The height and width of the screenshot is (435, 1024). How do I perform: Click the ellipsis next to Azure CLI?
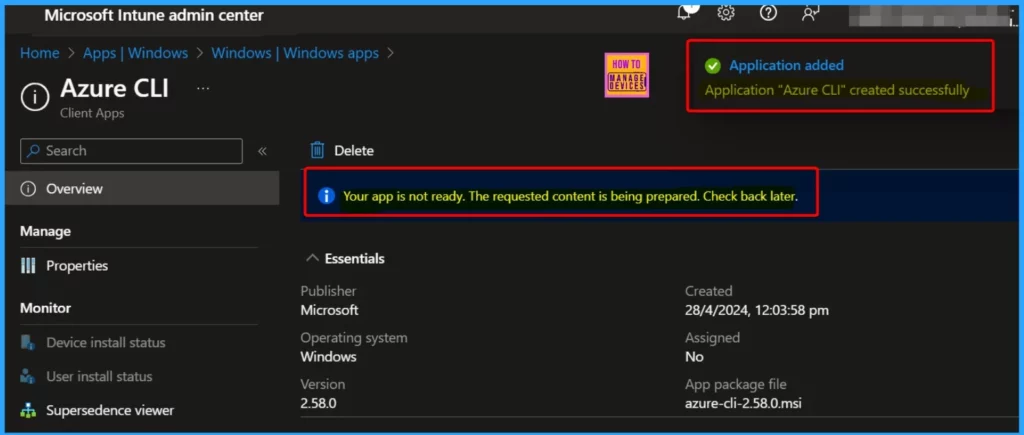pyautogui.click(x=203, y=88)
